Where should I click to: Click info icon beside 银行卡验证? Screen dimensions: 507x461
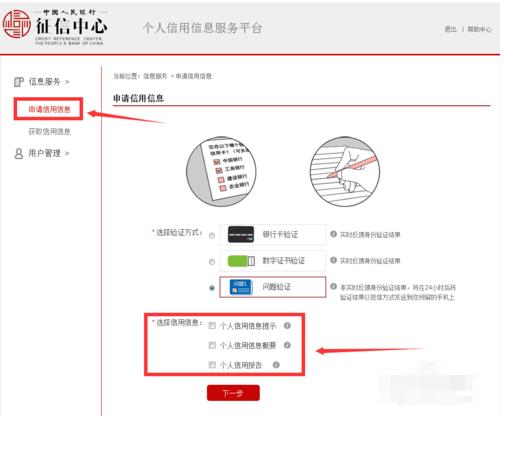click(333, 234)
